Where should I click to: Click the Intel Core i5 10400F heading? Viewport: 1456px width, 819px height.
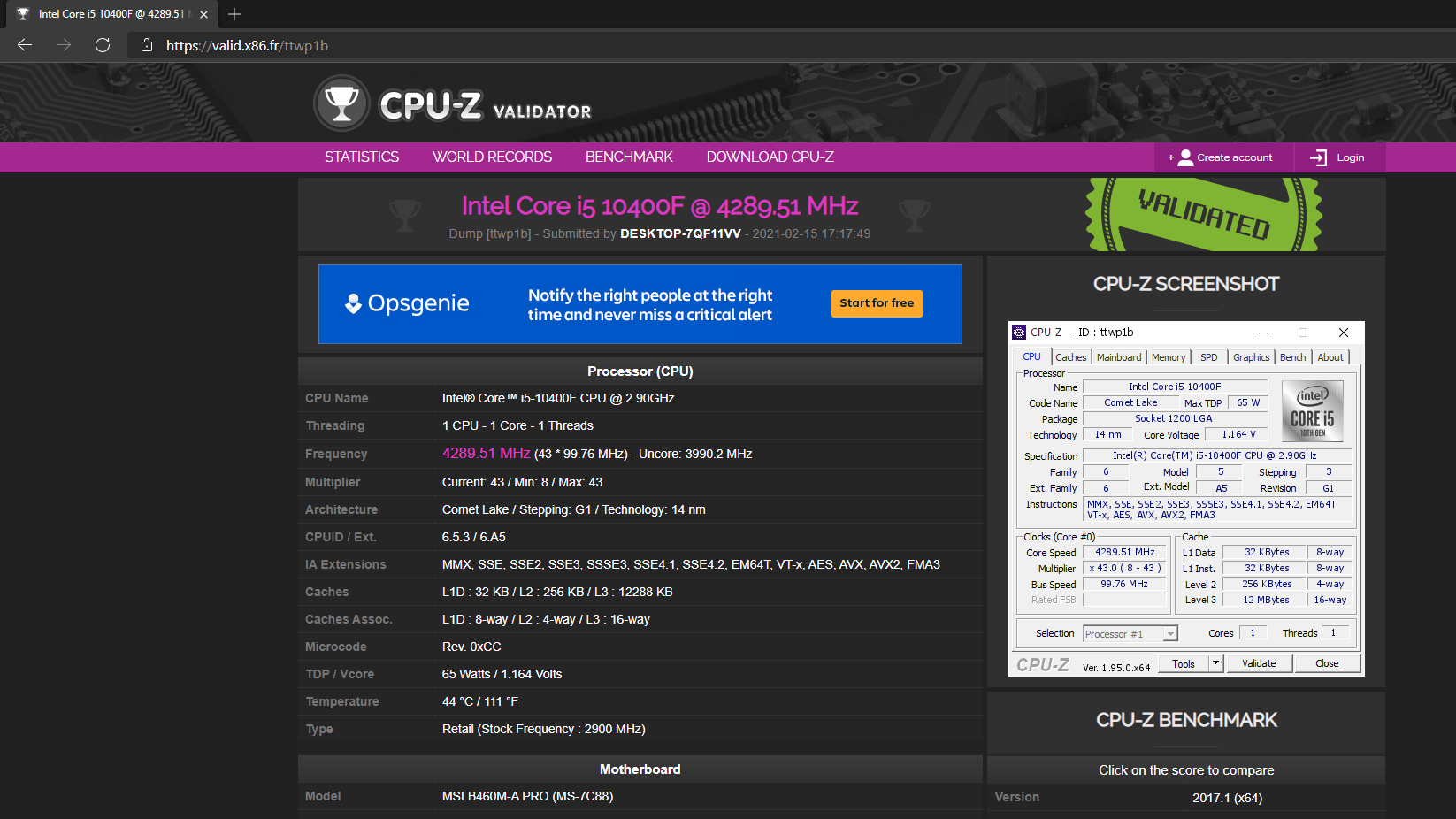pyautogui.click(x=660, y=206)
